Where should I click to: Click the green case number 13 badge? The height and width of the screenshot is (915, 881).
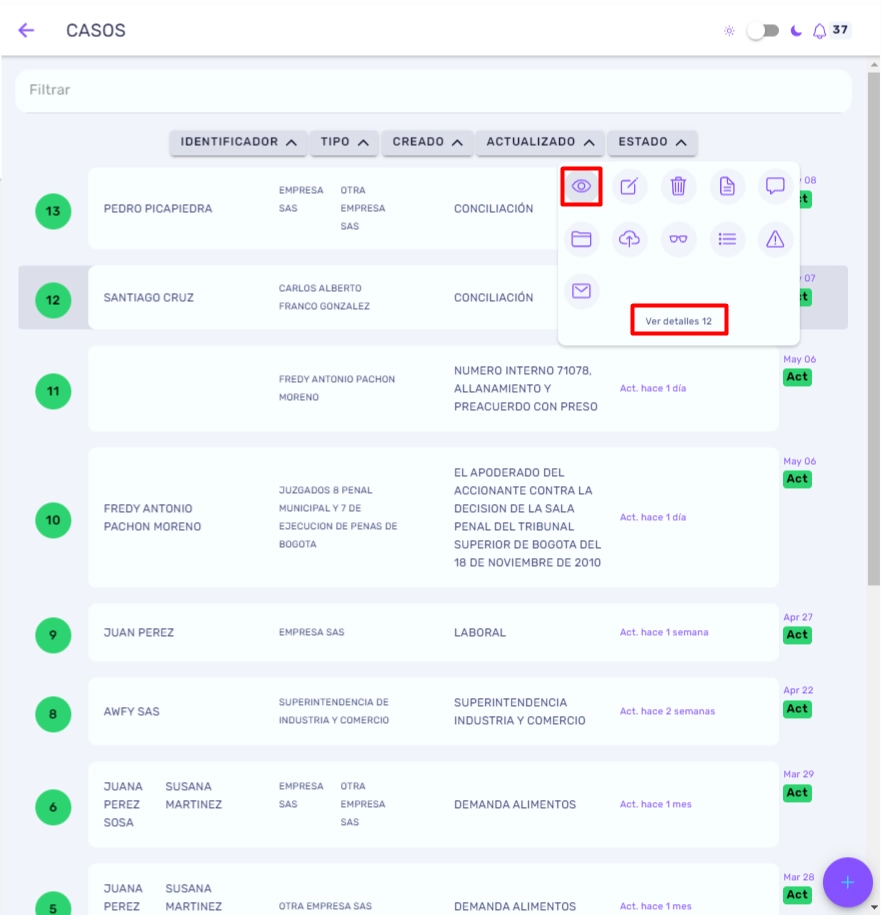pyautogui.click(x=53, y=211)
